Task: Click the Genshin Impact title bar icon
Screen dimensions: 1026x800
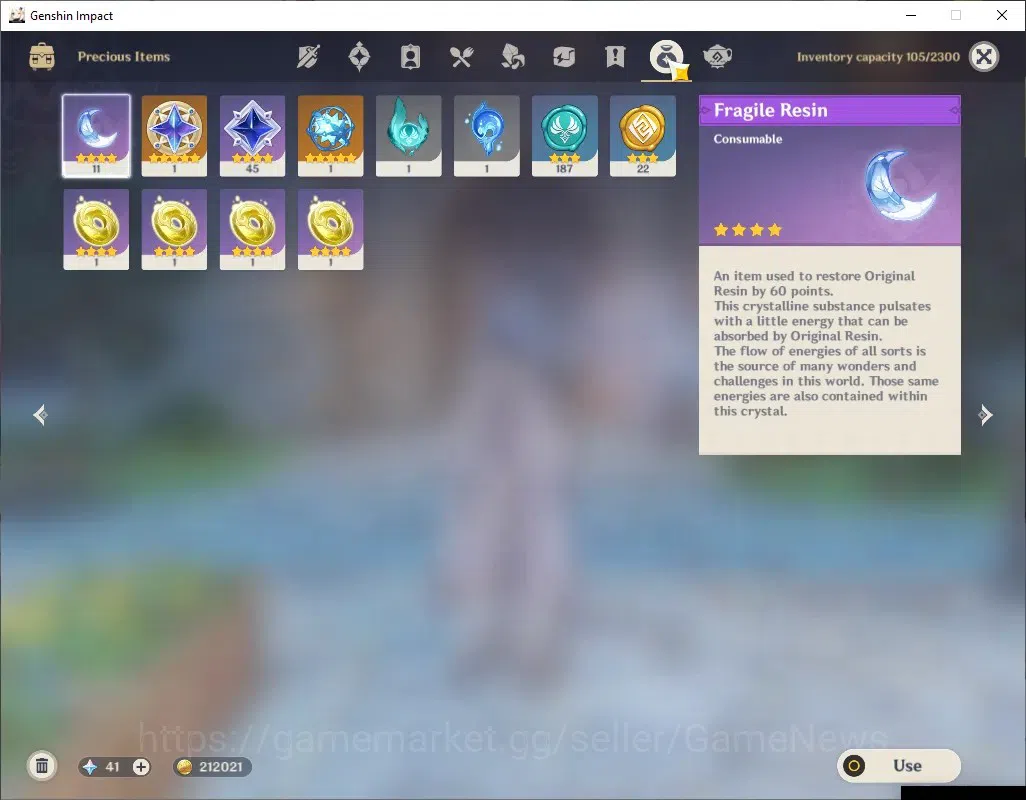Action: [x=16, y=15]
